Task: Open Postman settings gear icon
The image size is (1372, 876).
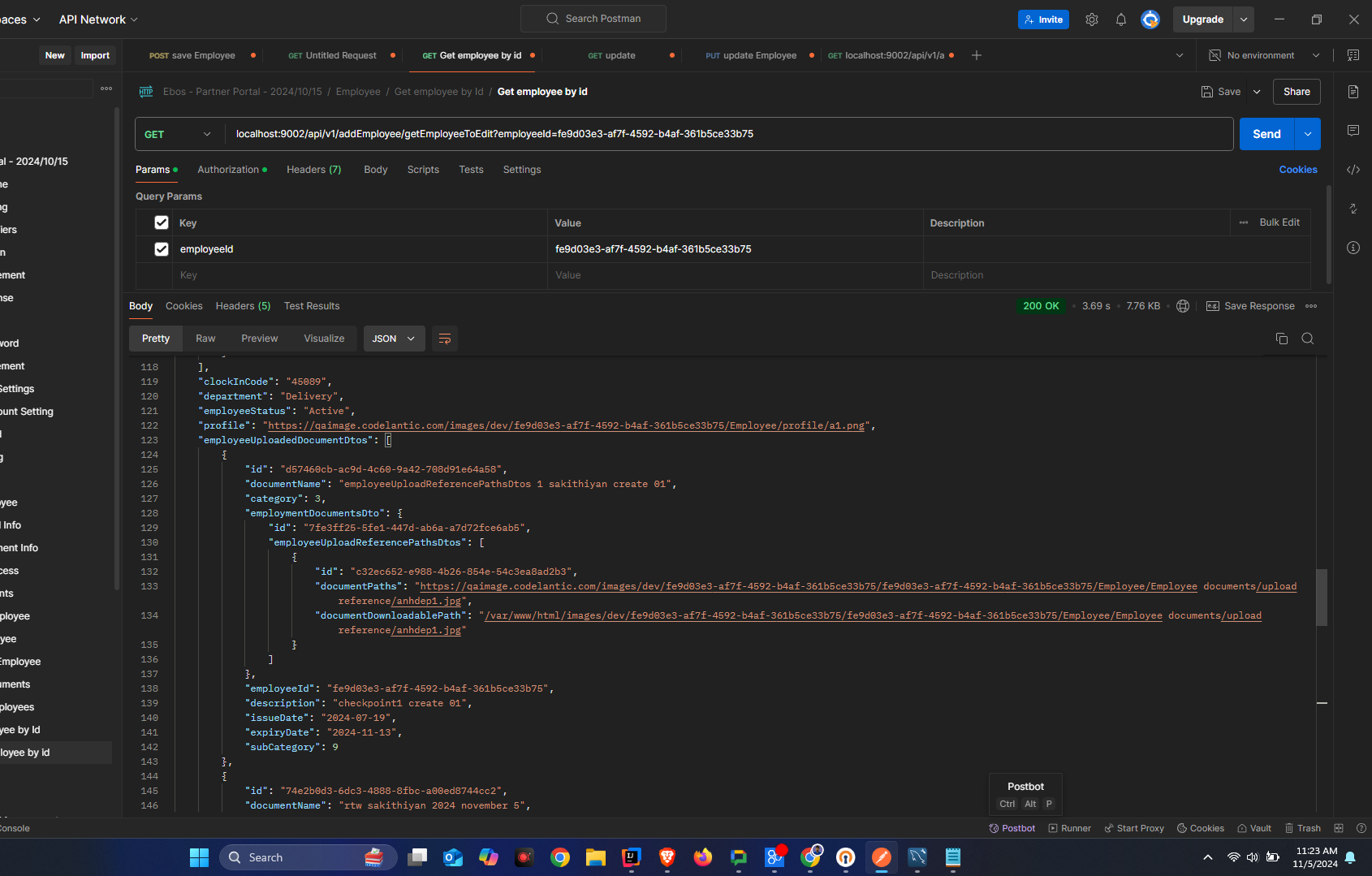Action: tap(1092, 19)
